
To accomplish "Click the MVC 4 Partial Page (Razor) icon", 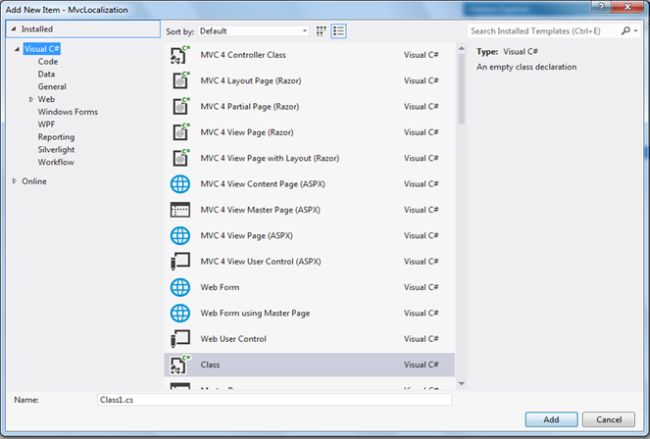I will pos(180,107).
